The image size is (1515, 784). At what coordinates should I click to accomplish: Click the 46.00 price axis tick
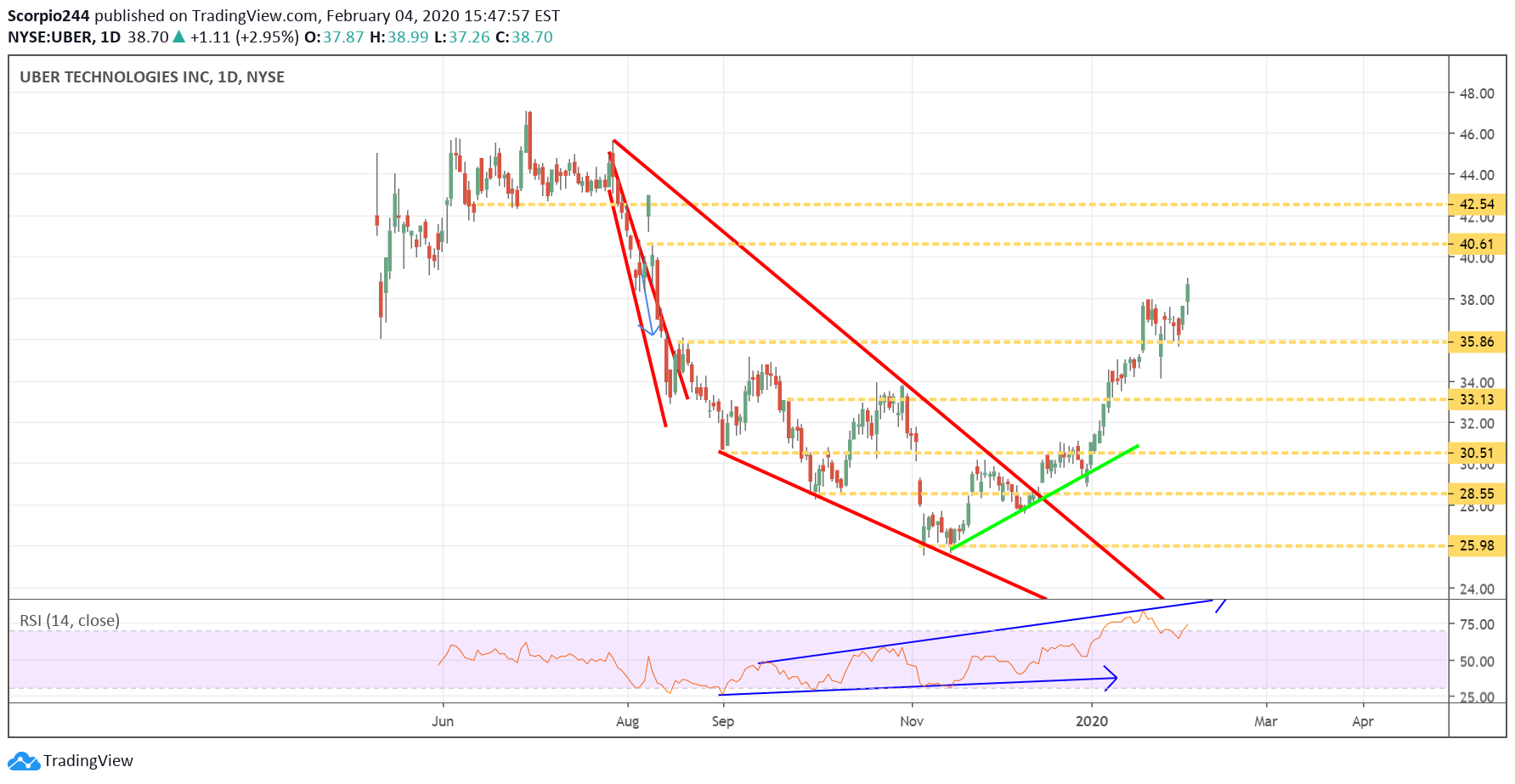pyautogui.click(x=1477, y=134)
